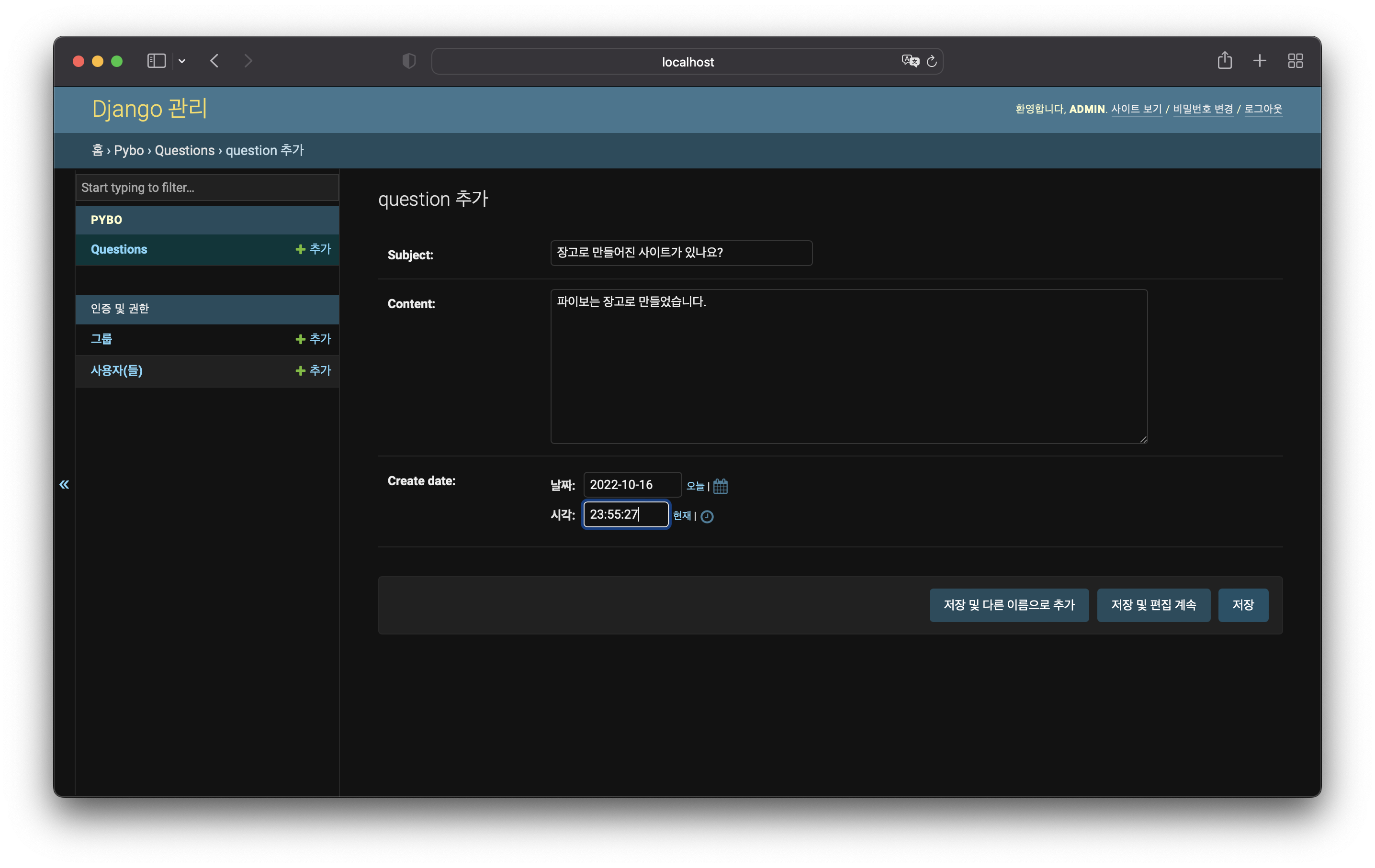The height and width of the screenshot is (868, 1375).
Task: Click 저장 및 편집 계속 button
Action: pyautogui.click(x=1153, y=605)
